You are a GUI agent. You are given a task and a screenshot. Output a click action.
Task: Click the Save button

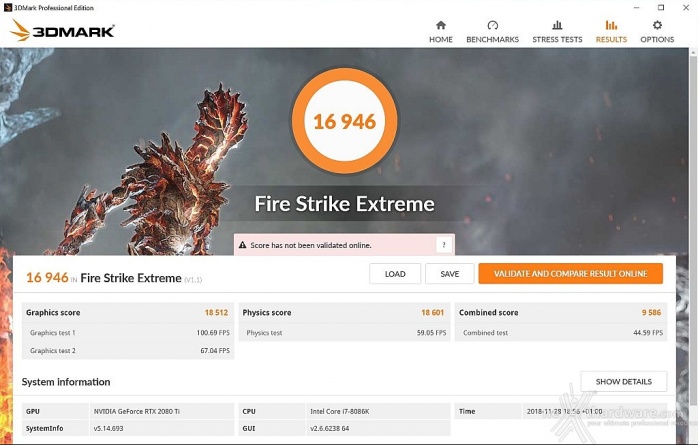point(450,274)
